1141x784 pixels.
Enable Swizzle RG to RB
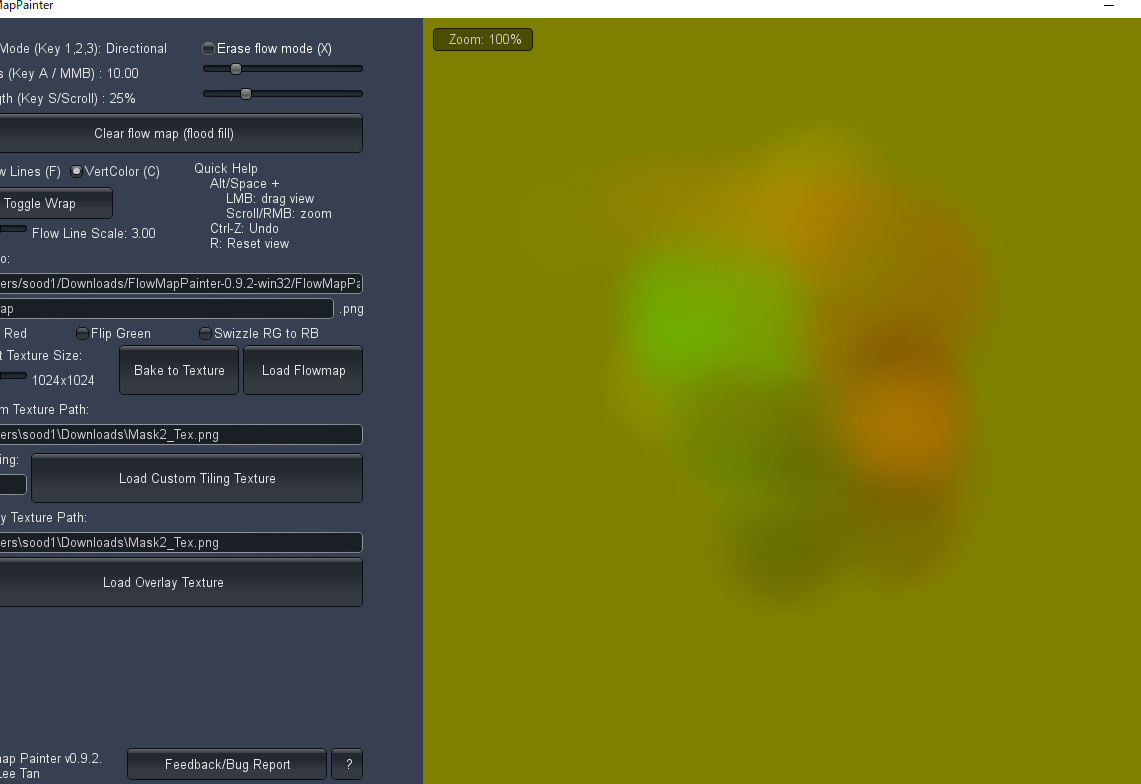(205, 333)
